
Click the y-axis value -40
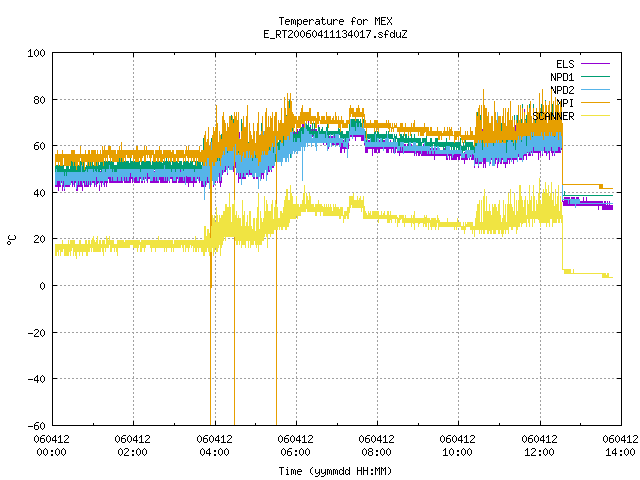point(36,379)
